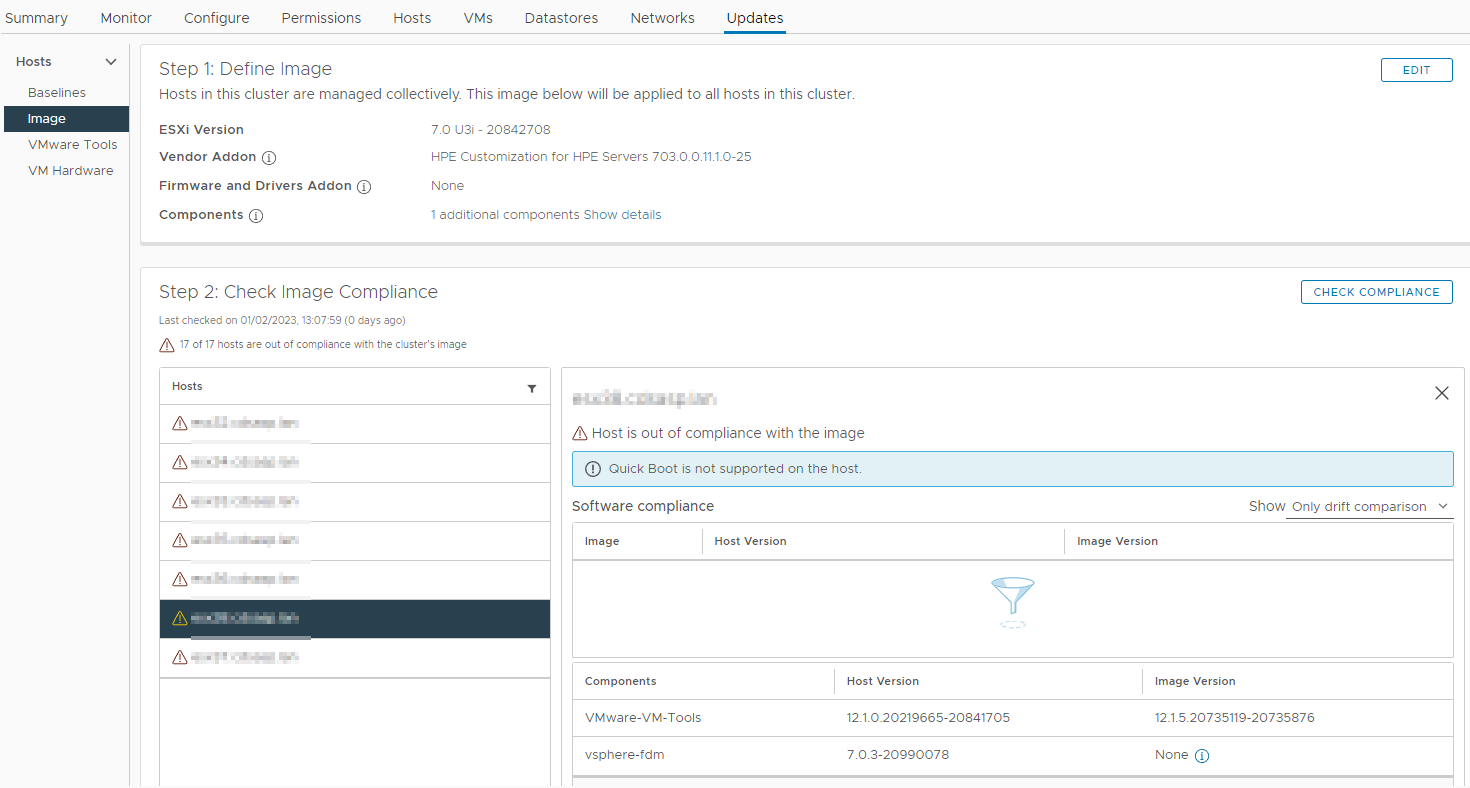Click host version 7.0.3-20990078

[x=898, y=755]
